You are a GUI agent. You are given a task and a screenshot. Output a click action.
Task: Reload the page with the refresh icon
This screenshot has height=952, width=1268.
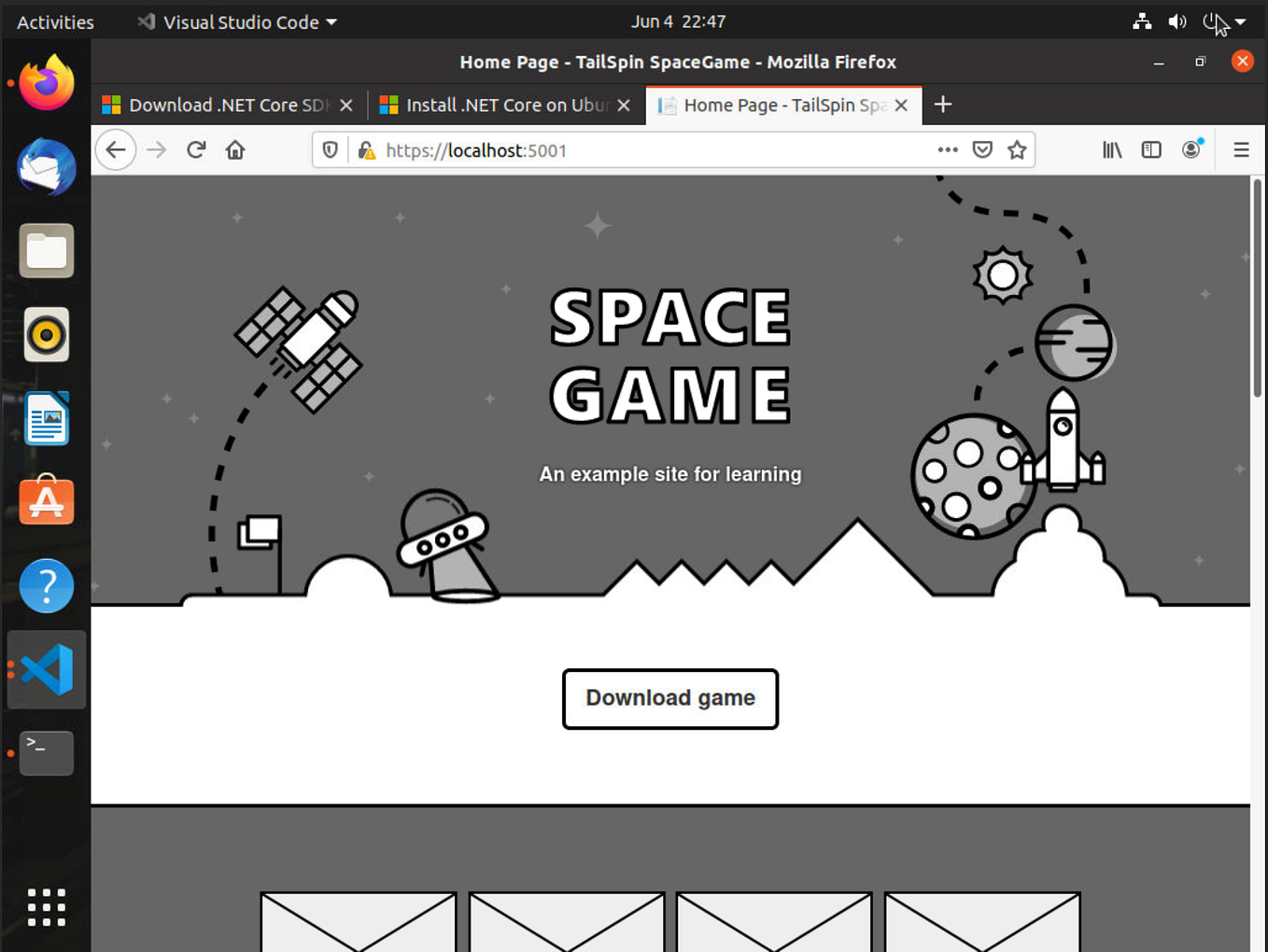coord(196,150)
